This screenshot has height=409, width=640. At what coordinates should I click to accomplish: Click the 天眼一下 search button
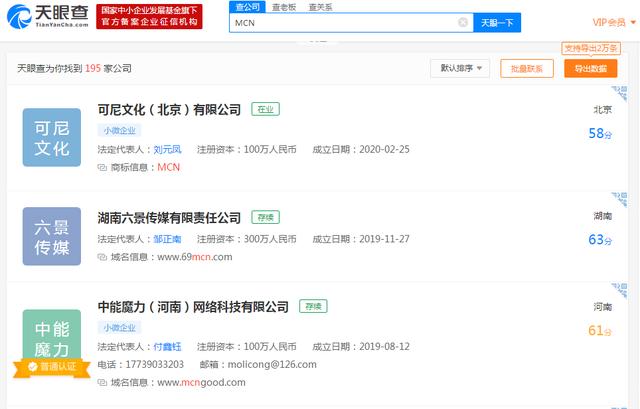[x=497, y=22]
